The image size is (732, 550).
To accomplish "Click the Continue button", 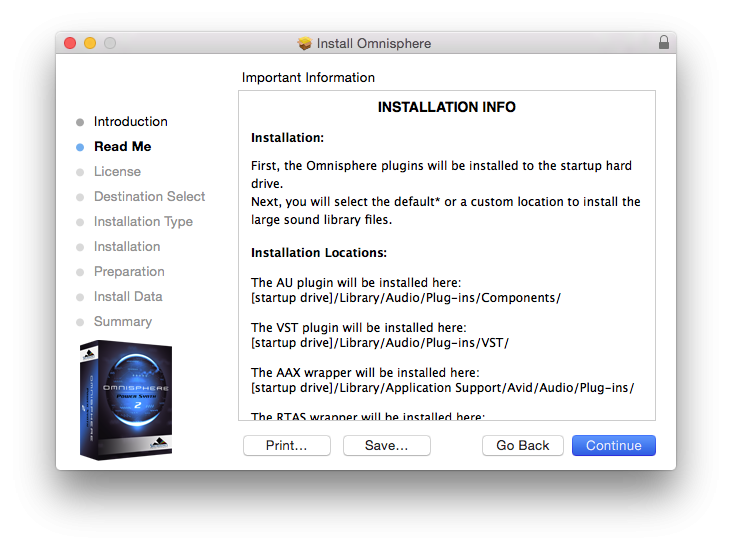I will [x=613, y=445].
